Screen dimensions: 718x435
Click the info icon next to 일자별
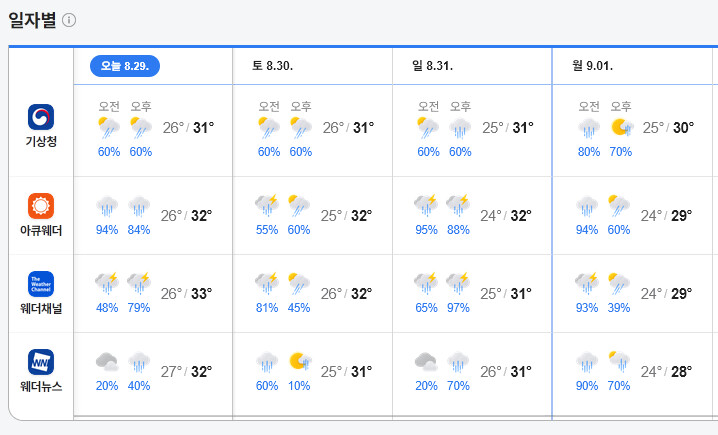tap(68, 21)
